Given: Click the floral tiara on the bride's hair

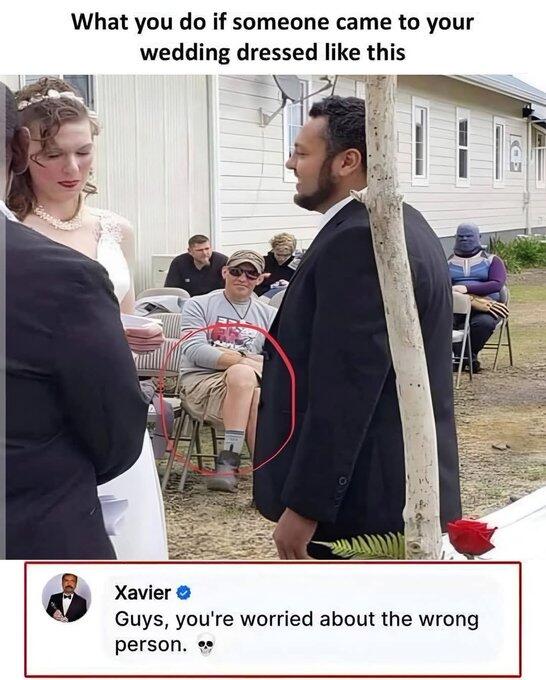Looking at the screenshot, I should point(50,98).
